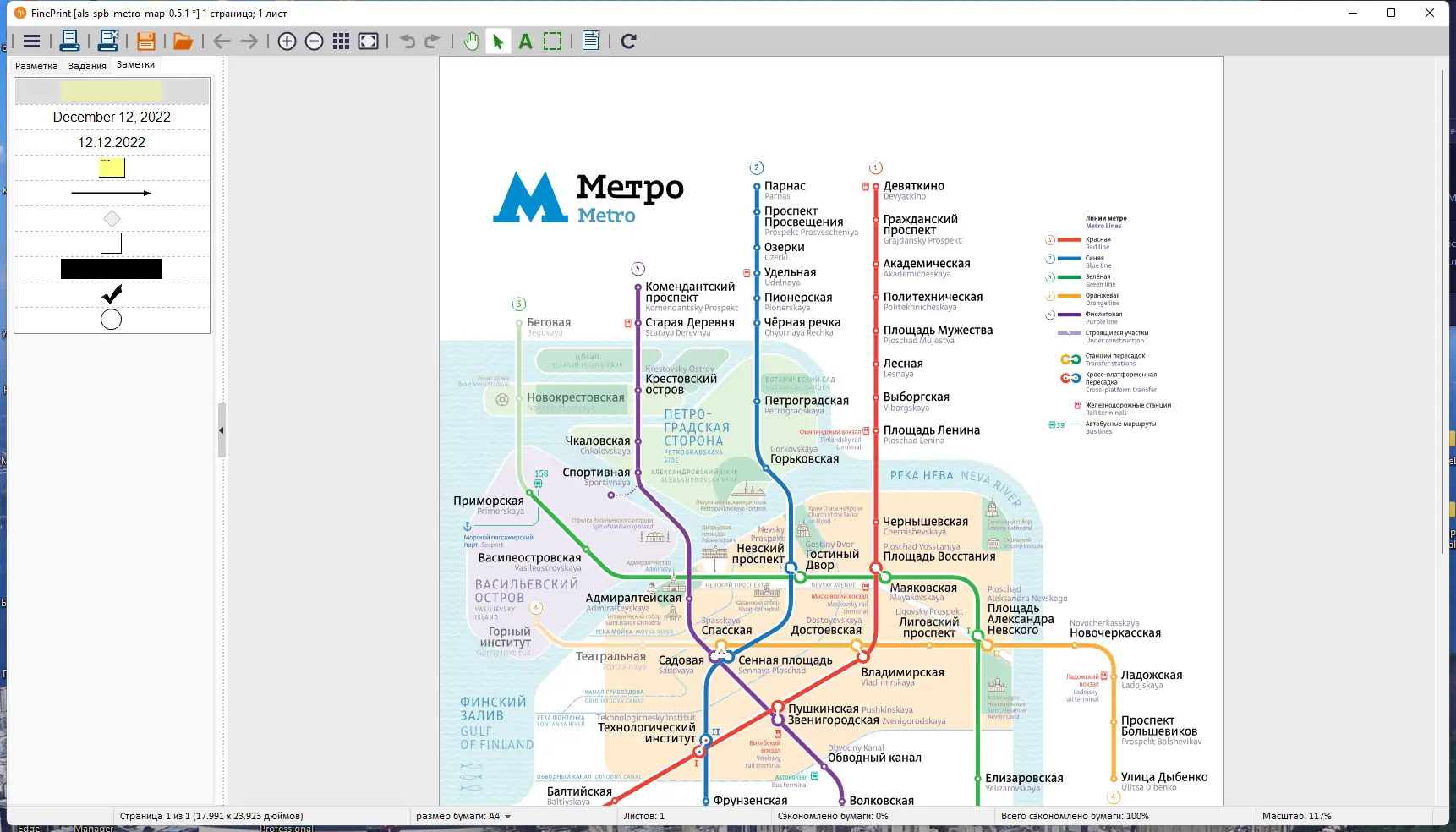Viewport: 1456px width, 832px height.
Task: Click the 'Беговая' station label
Action: 549,322
